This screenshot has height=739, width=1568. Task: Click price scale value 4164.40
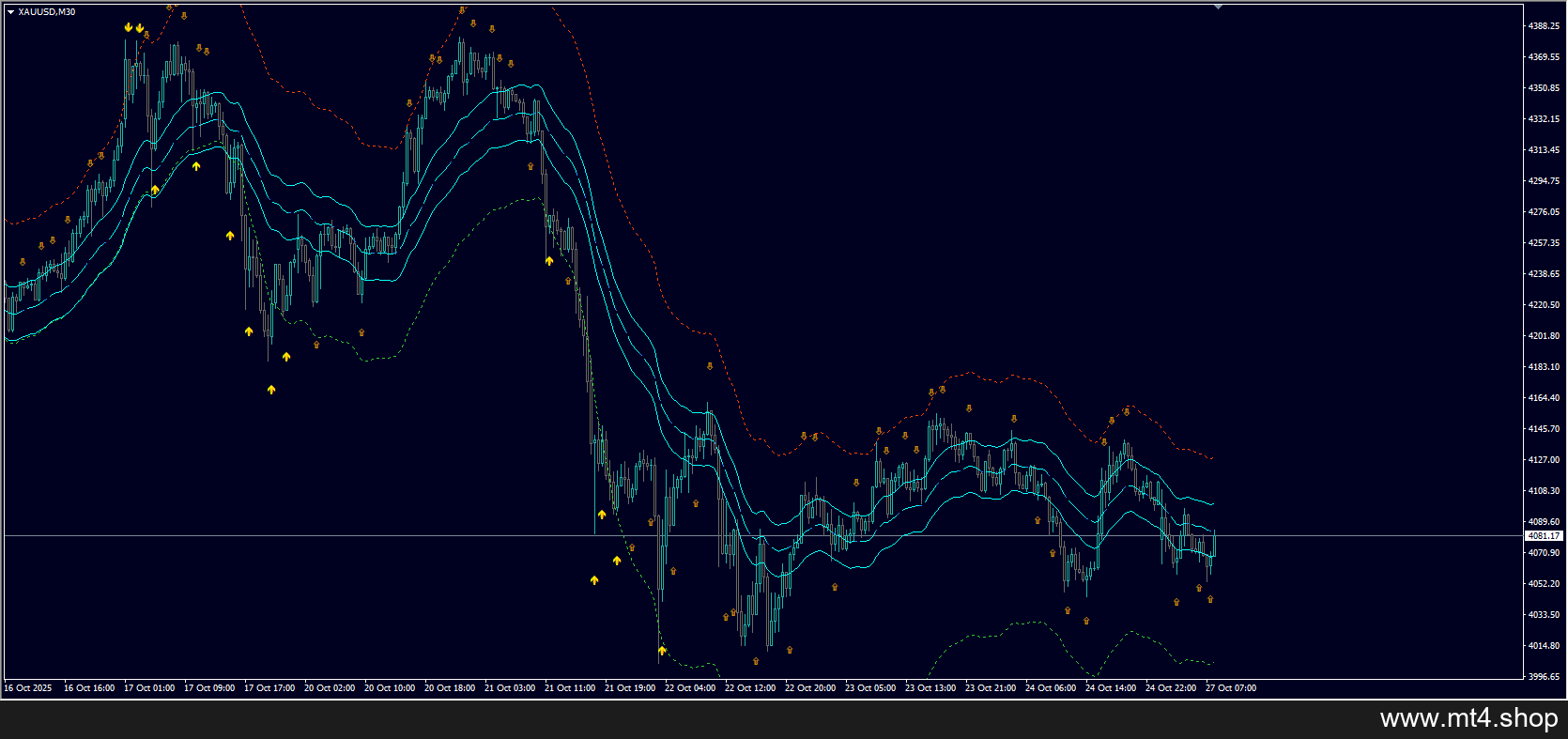1544,398
